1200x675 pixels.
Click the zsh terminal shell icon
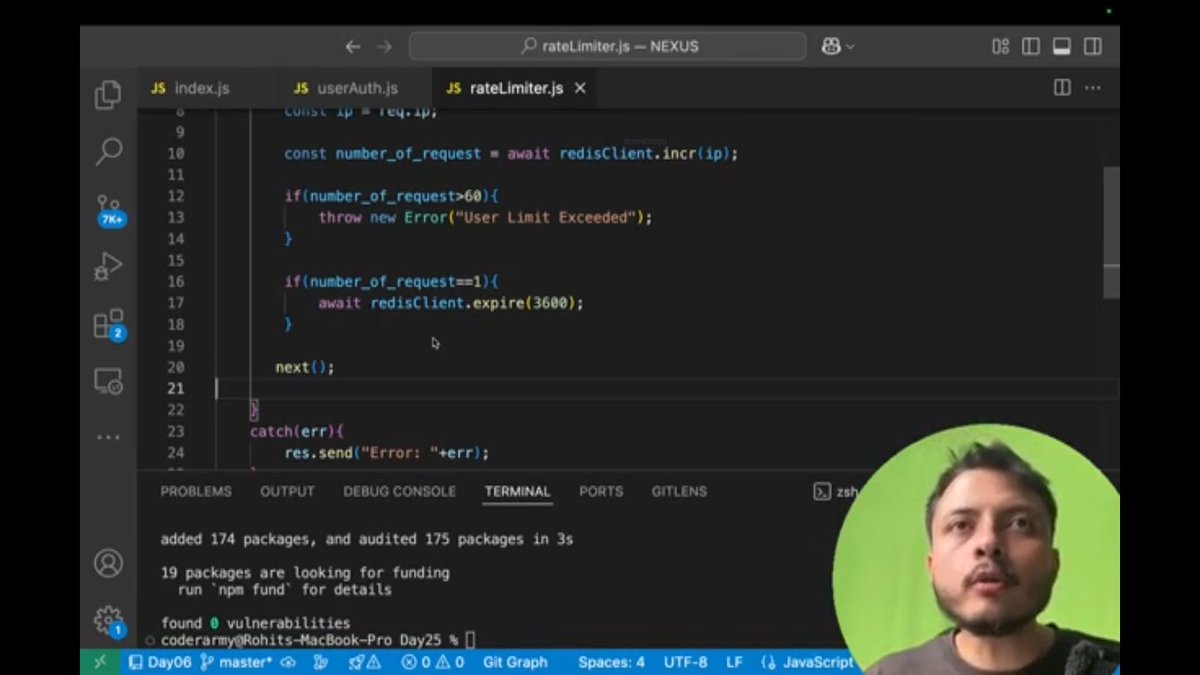821,491
